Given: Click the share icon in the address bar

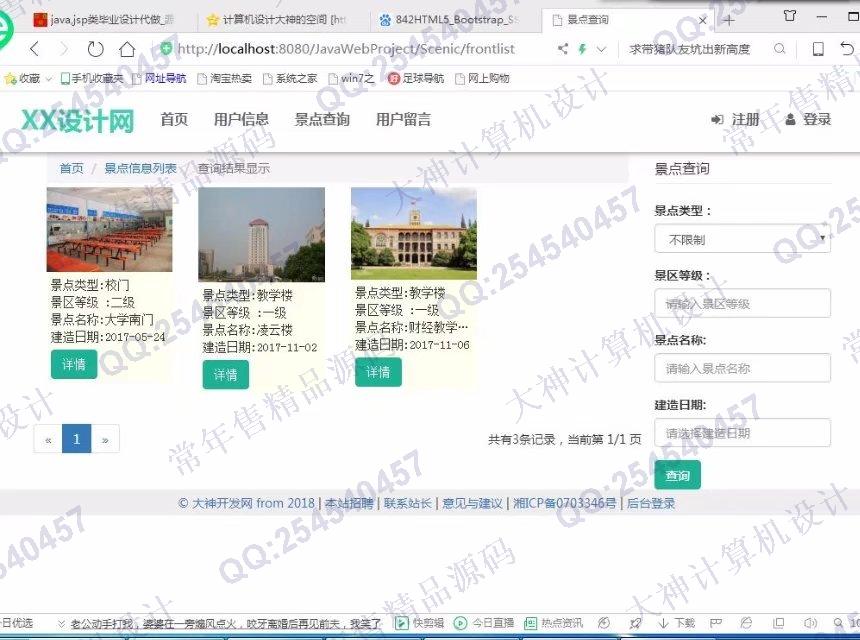Looking at the screenshot, I should pos(563,49).
